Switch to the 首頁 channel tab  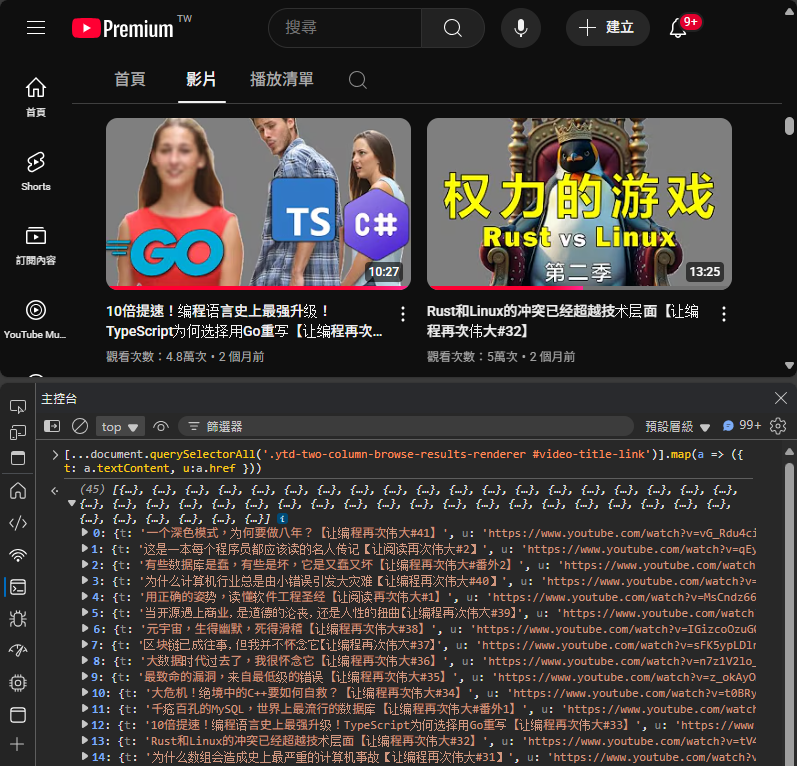(130, 80)
